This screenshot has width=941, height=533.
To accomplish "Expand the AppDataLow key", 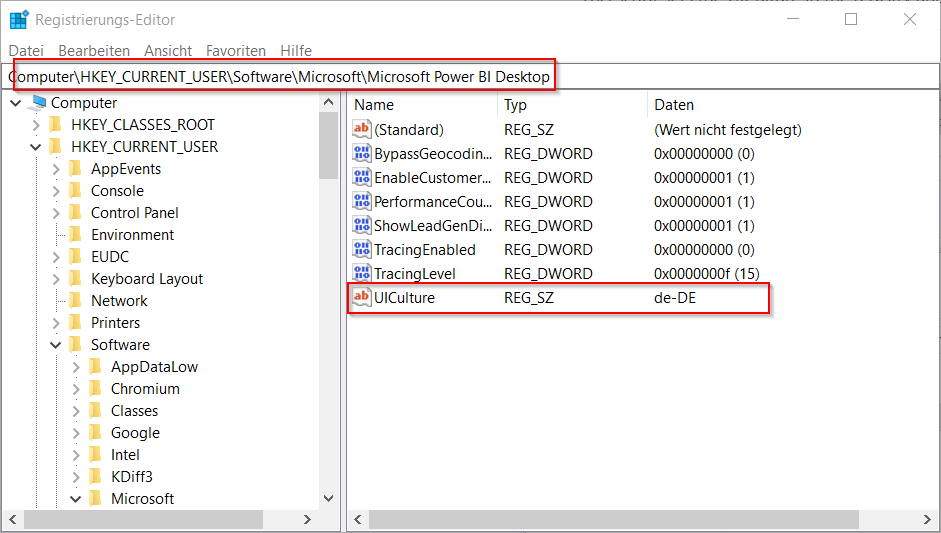I will coord(76,367).
